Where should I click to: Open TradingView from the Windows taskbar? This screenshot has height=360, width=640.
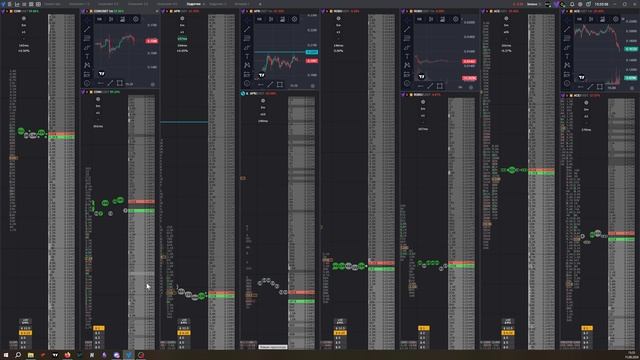click(55, 355)
